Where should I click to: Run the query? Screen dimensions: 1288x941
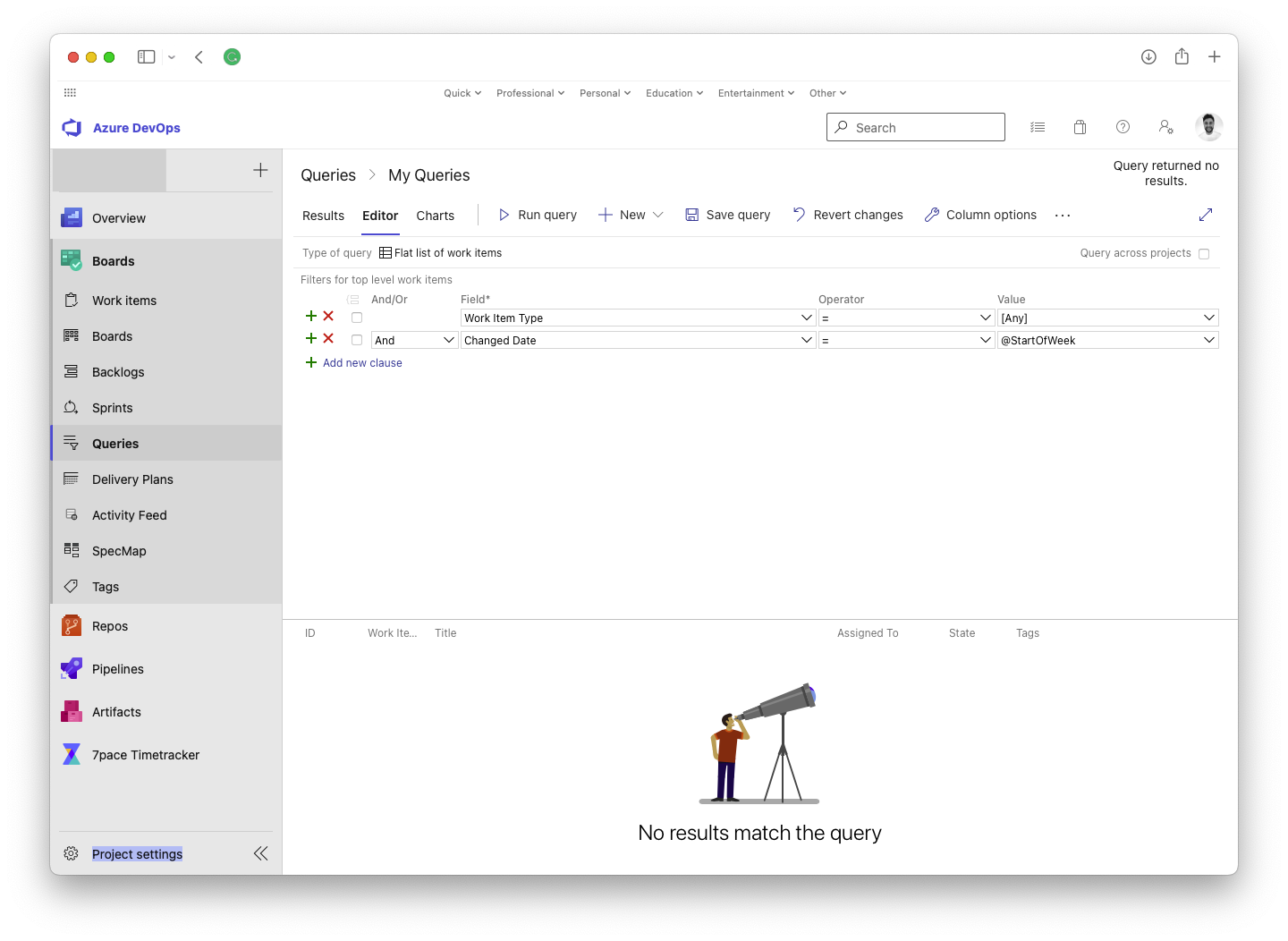click(538, 215)
